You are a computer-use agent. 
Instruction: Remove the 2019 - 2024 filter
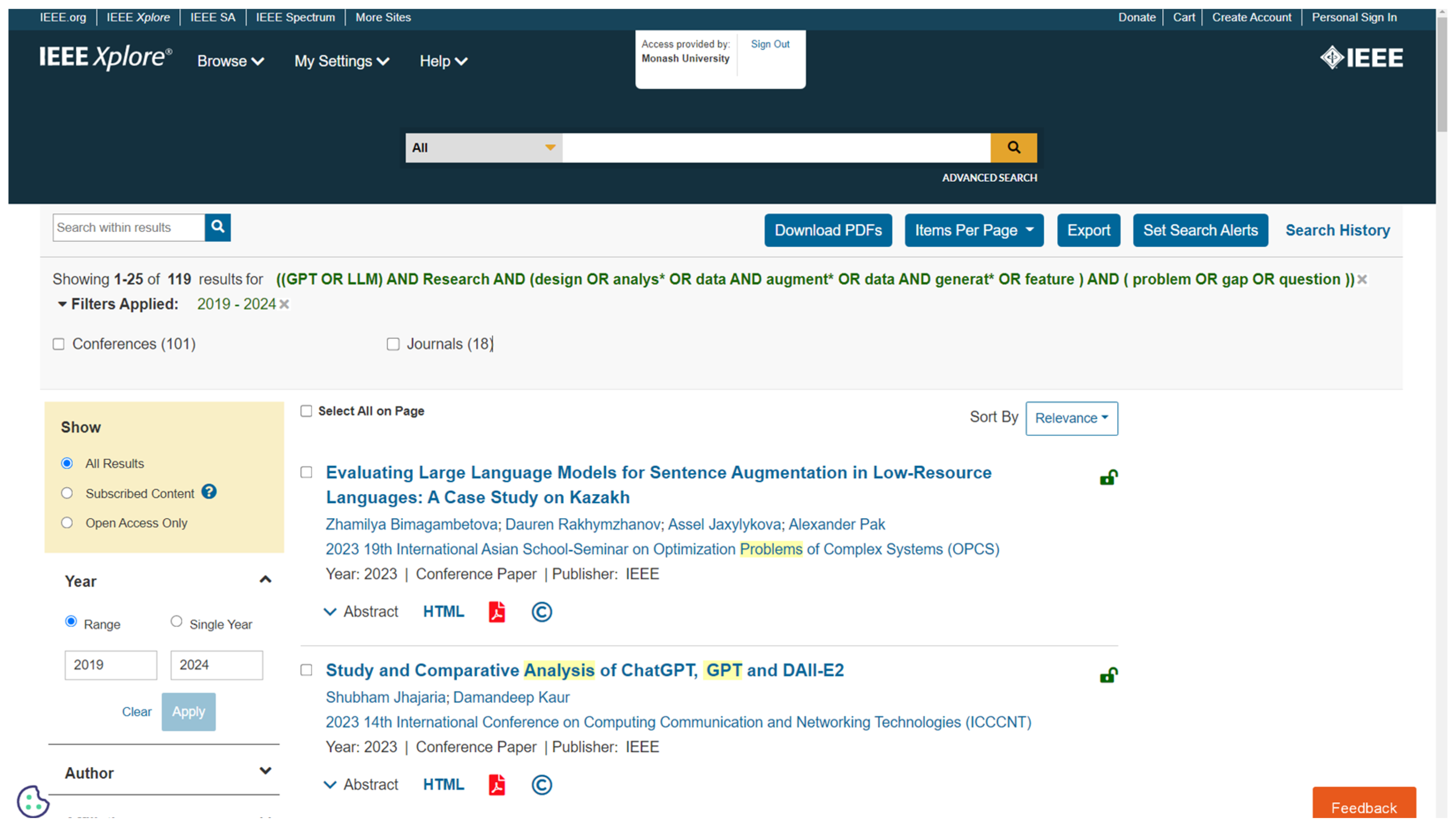(x=284, y=304)
